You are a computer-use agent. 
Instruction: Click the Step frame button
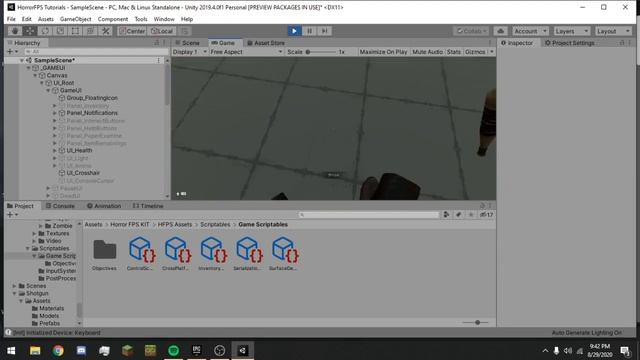coord(324,31)
